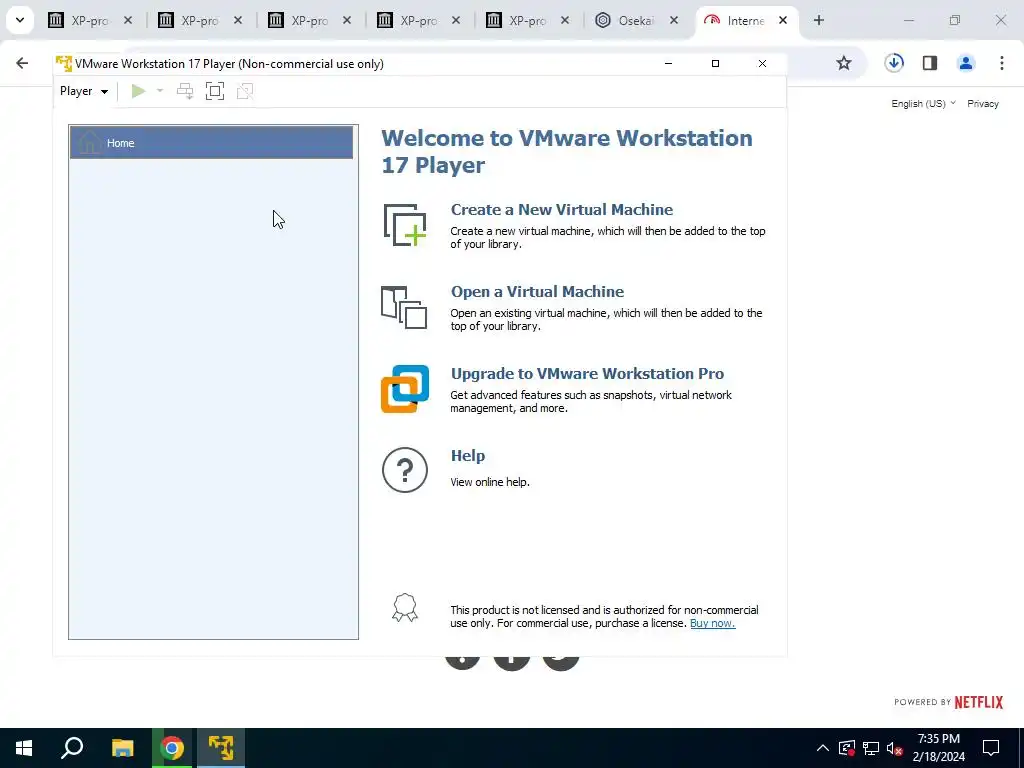Open the Player menu dropdown
Image resolution: width=1024 pixels, height=768 pixels.
84,91
